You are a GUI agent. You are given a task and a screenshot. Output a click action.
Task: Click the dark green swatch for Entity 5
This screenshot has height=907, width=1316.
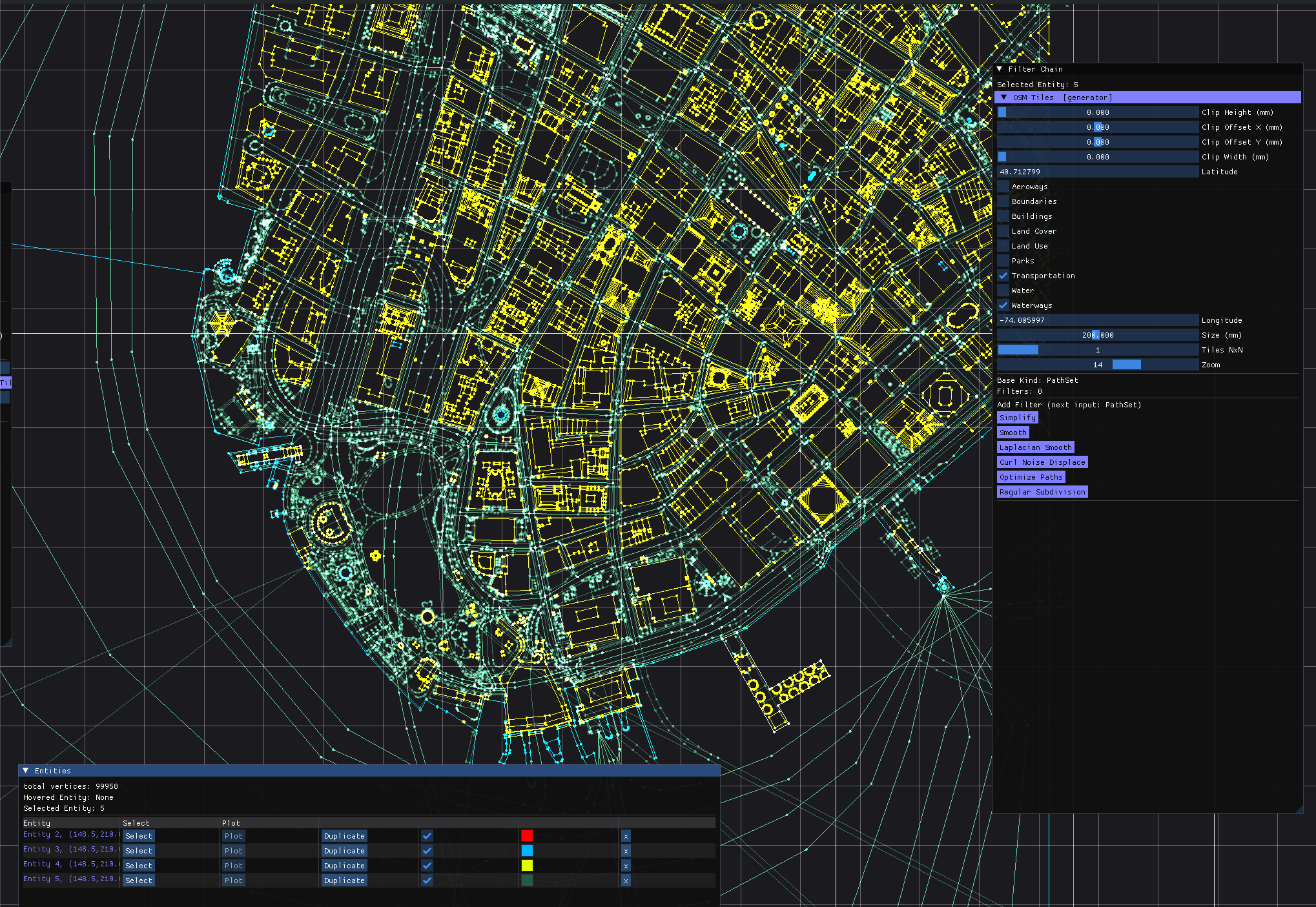tap(527, 881)
